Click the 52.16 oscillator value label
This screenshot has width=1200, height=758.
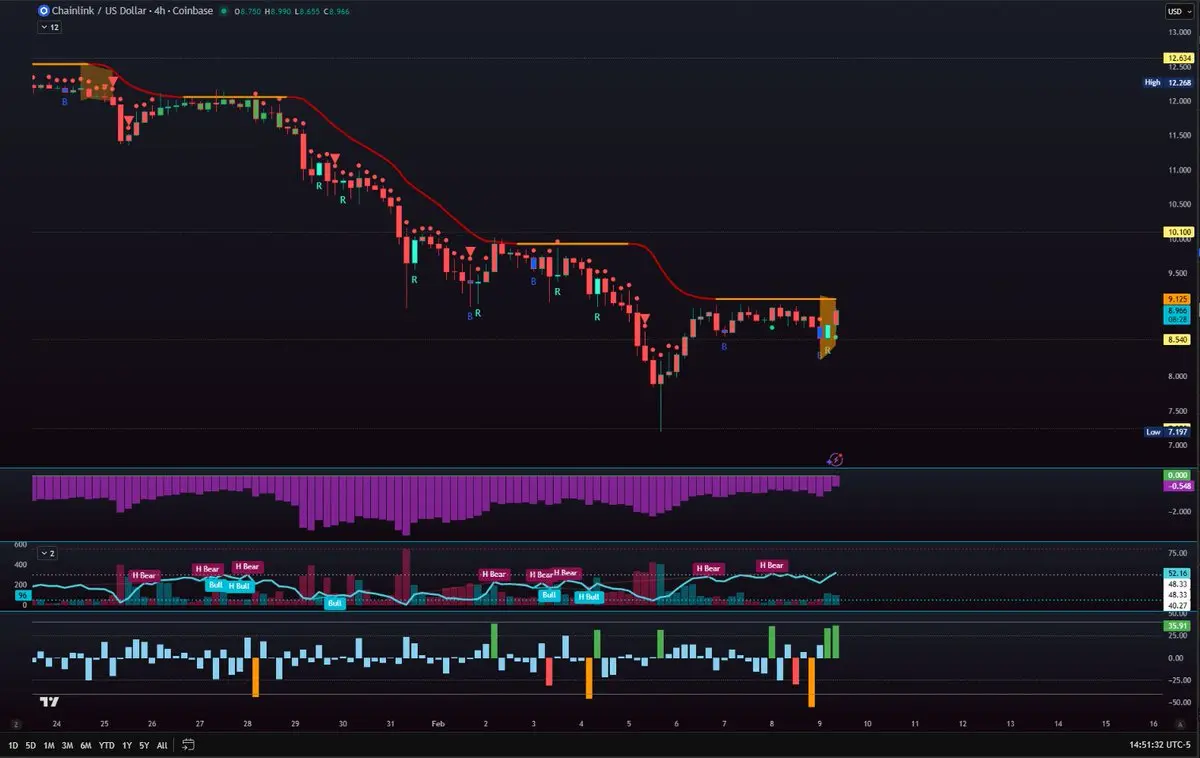coord(1176,573)
